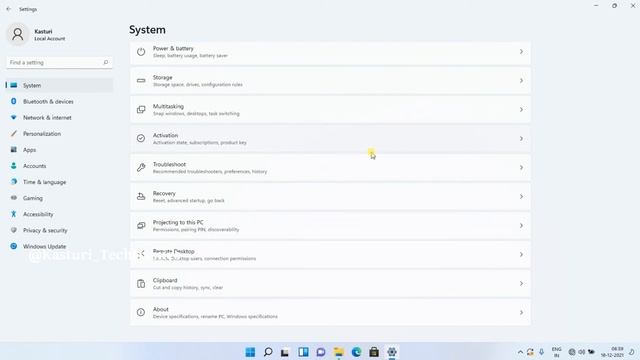The height and width of the screenshot is (360, 640).
Task: Open Remote Desktop settings row
Action: pos(330,255)
